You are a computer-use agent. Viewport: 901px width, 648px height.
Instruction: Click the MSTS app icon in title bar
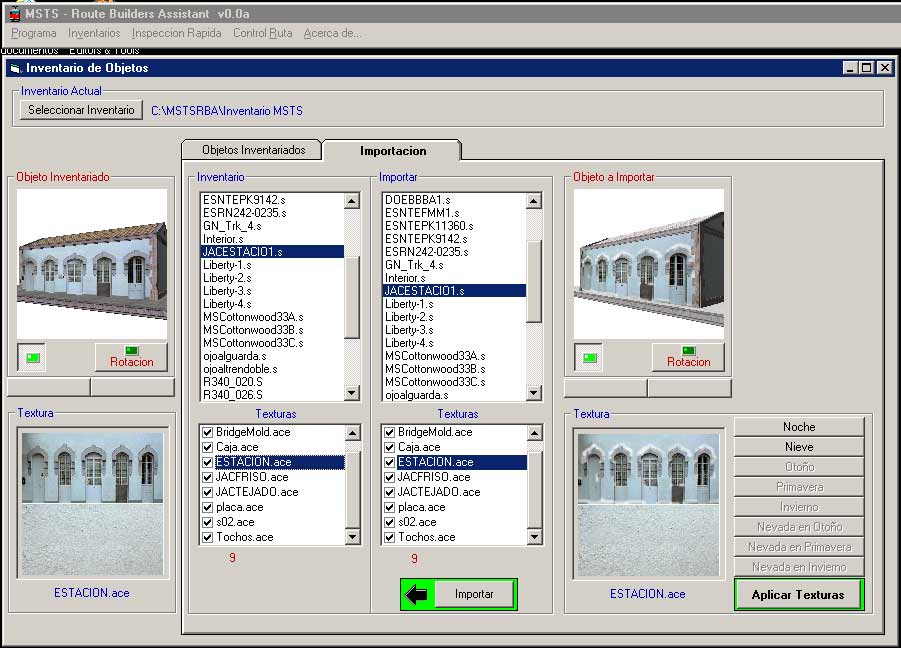pyautogui.click(x=13, y=12)
